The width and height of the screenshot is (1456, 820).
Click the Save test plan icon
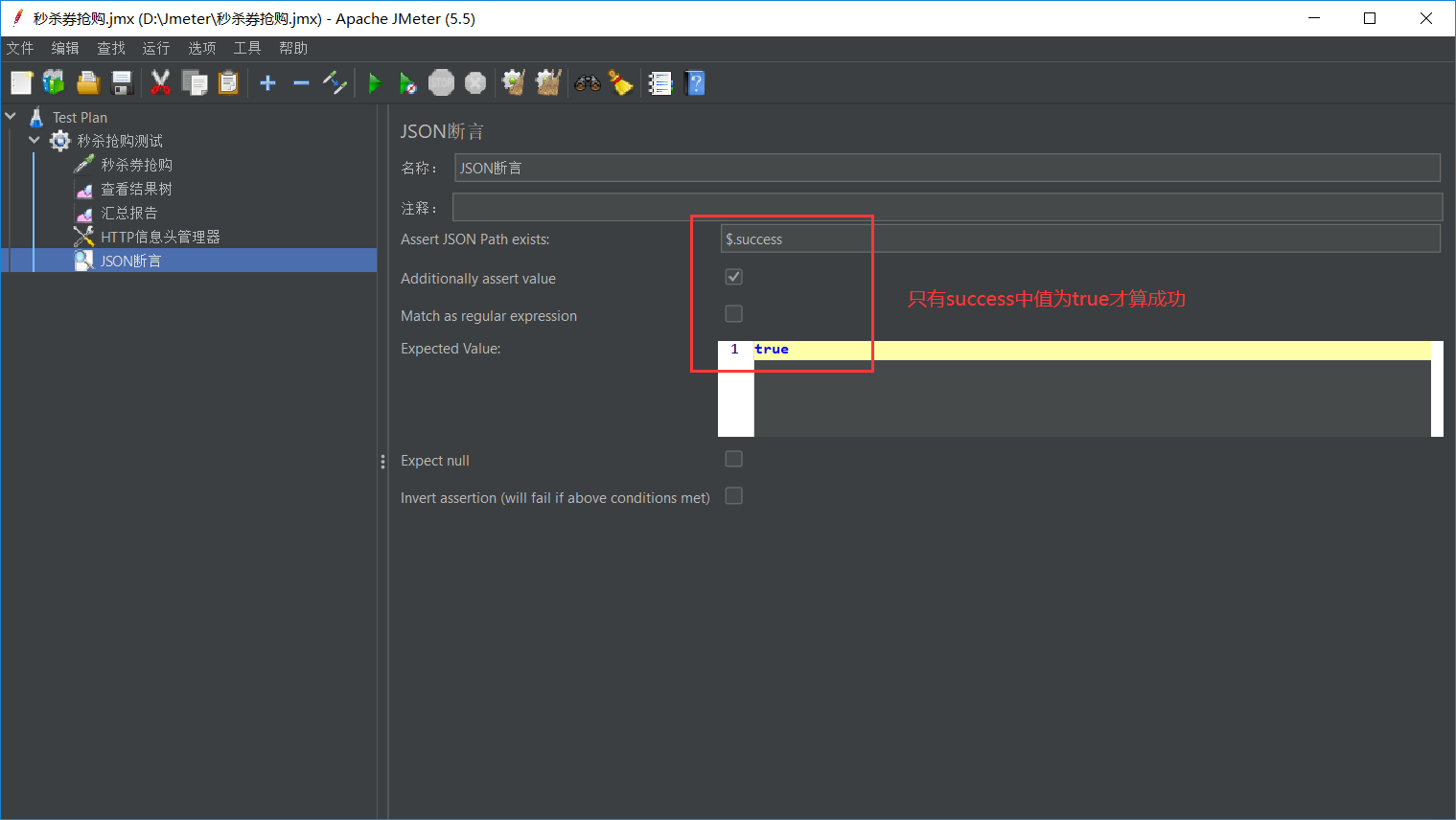pyautogui.click(x=122, y=84)
